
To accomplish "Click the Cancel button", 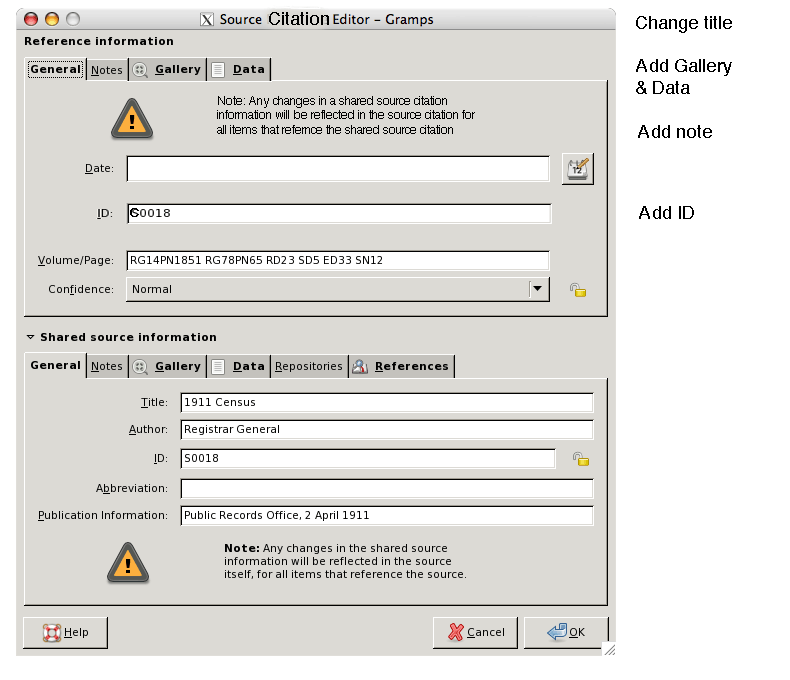I will point(475,632).
